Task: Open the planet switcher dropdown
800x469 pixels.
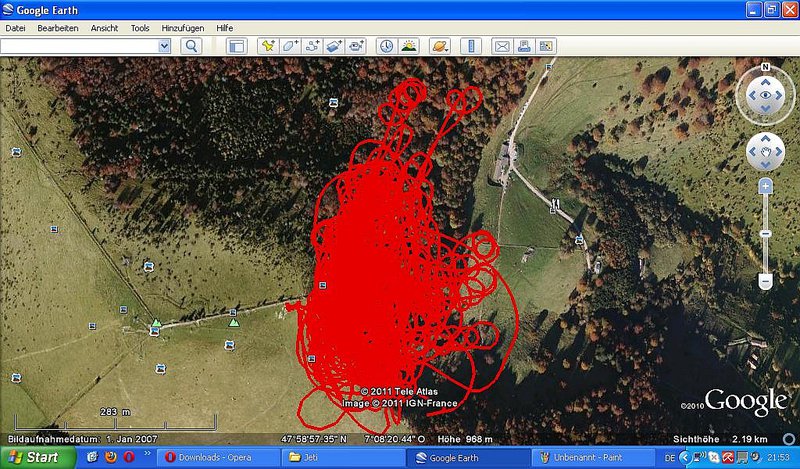Action: [439, 46]
